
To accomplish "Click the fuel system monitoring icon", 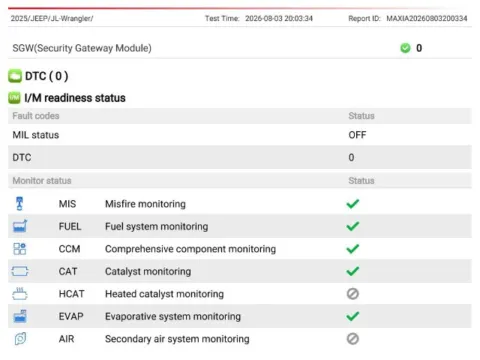I will 20,226.
